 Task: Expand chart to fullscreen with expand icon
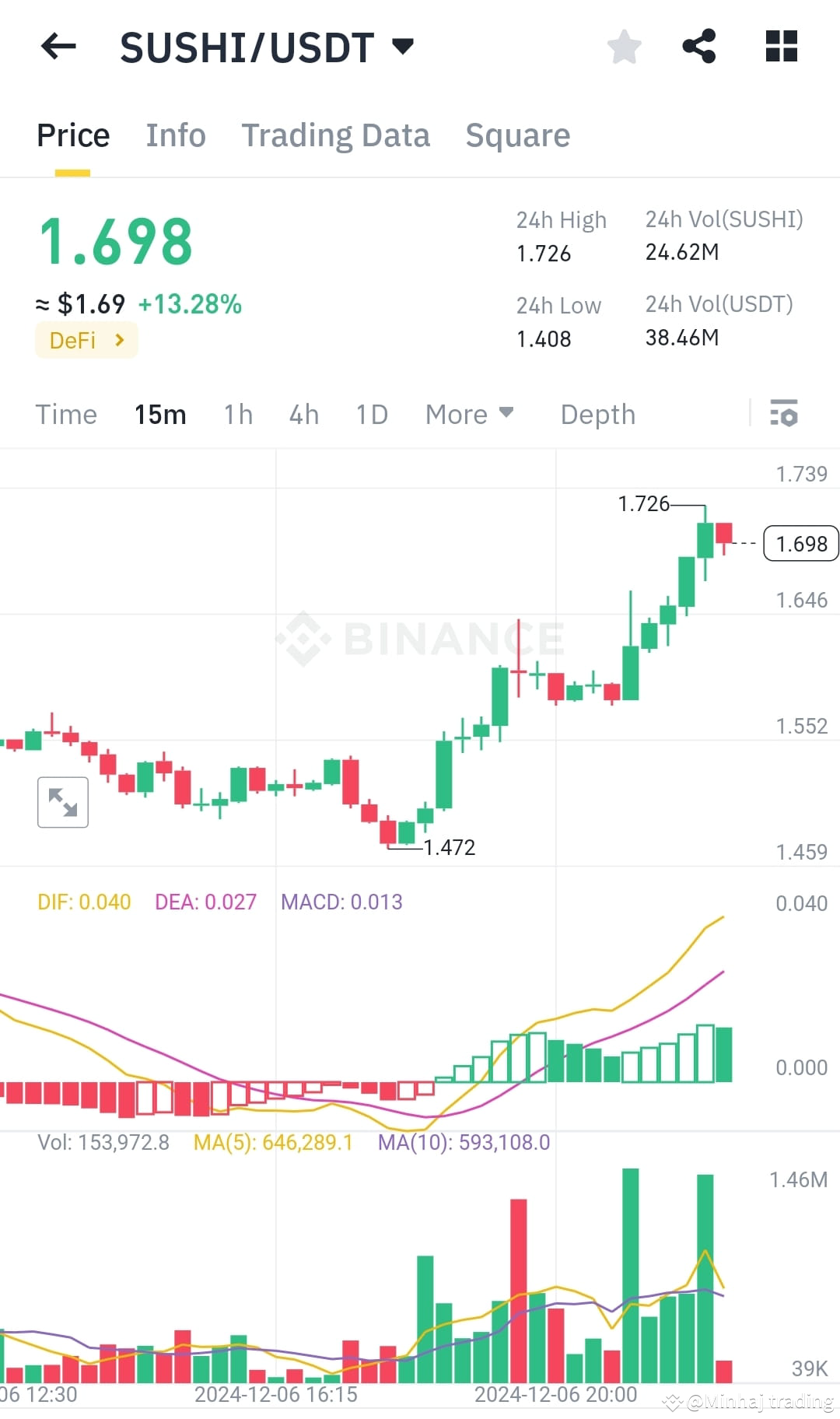tap(62, 802)
